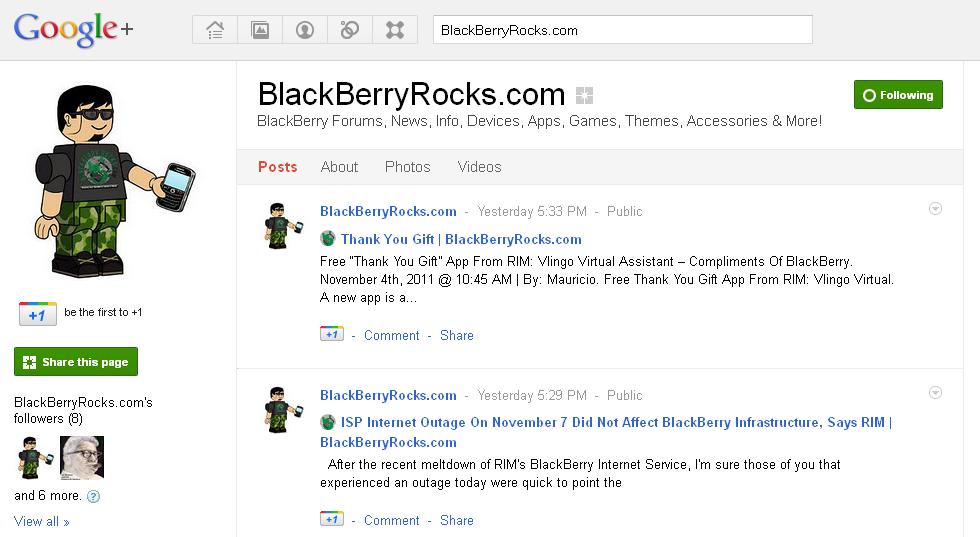This screenshot has height=537, width=980.
Task: Comment on the Thank You Gift post
Action: (x=392, y=335)
